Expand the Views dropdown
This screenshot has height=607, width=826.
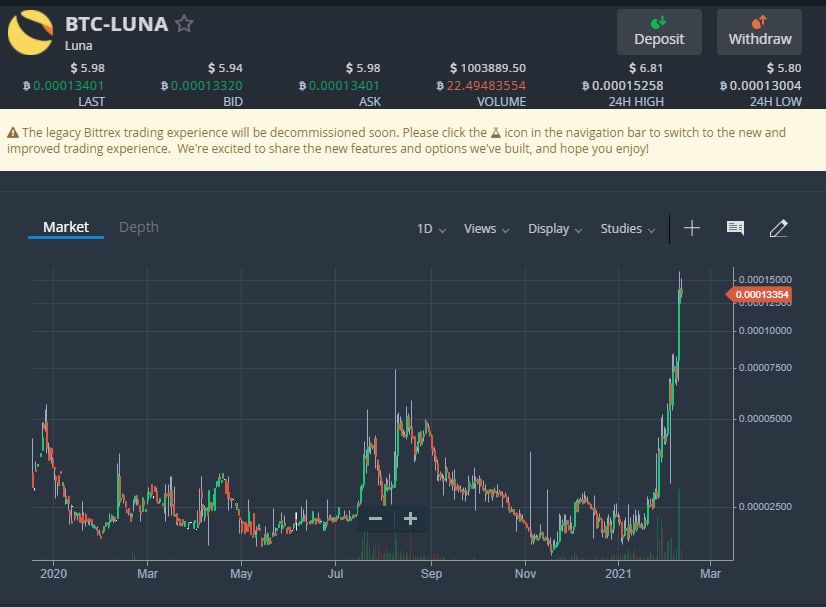(x=486, y=229)
